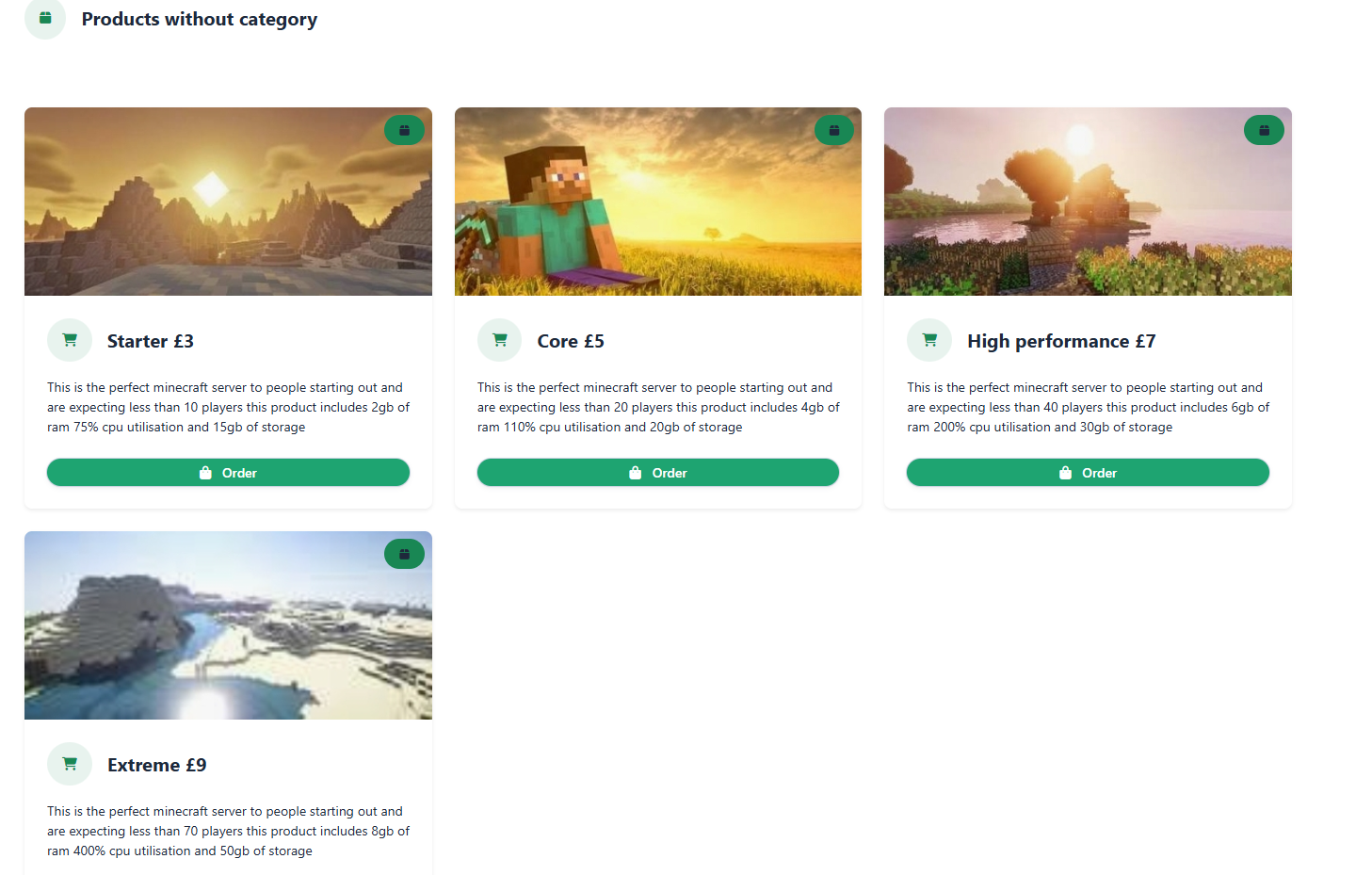Viewport: 1372px width, 875px height.
Task: Select the Core £5 product title
Action: pyautogui.click(x=571, y=341)
